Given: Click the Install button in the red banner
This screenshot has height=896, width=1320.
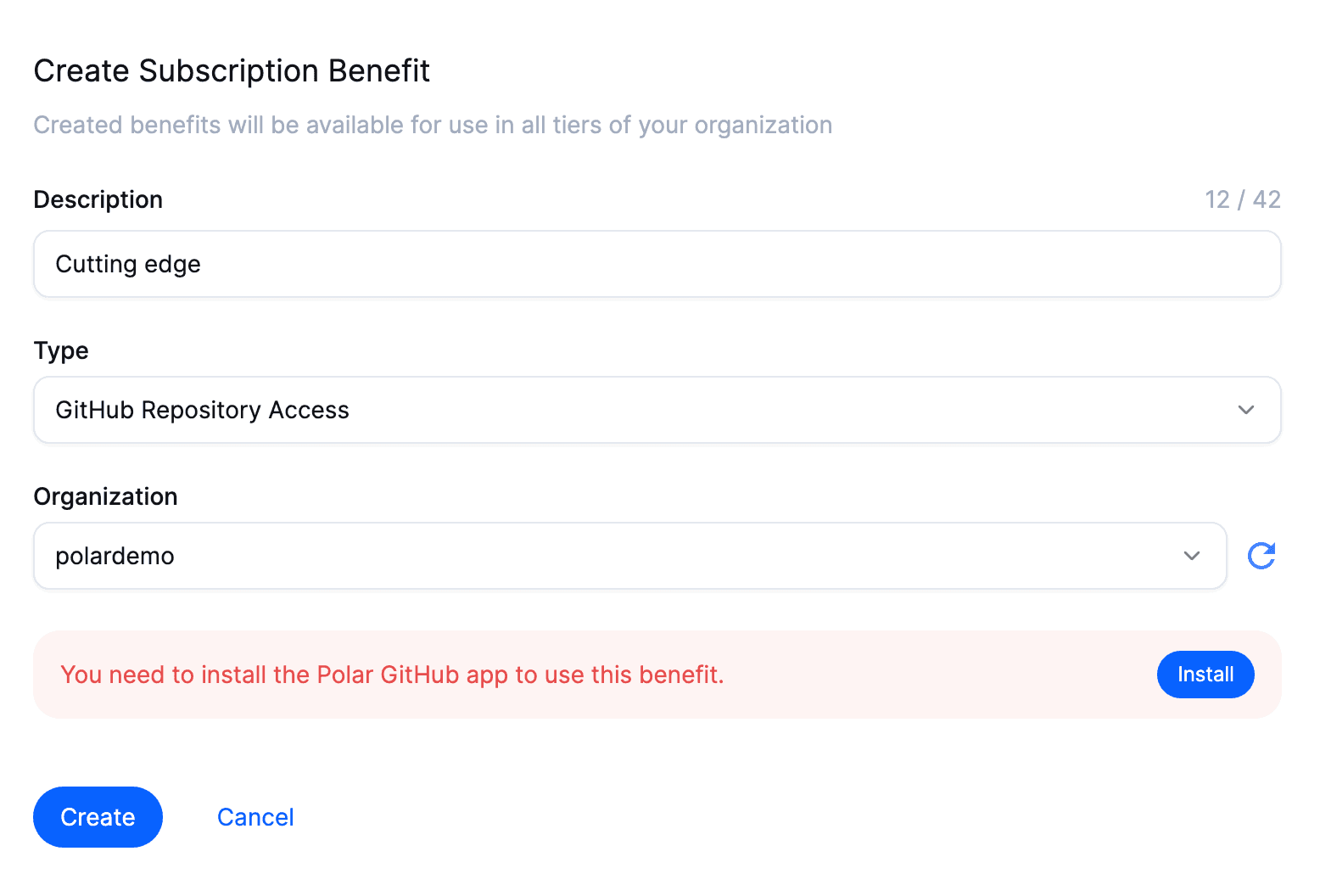Looking at the screenshot, I should pyautogui.click(x=1205, y=675).
